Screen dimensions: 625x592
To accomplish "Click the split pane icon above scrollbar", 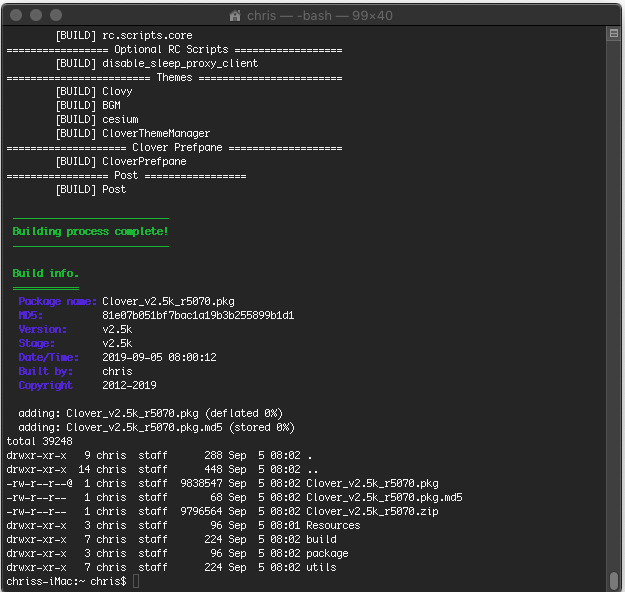I will pos(614,33).
